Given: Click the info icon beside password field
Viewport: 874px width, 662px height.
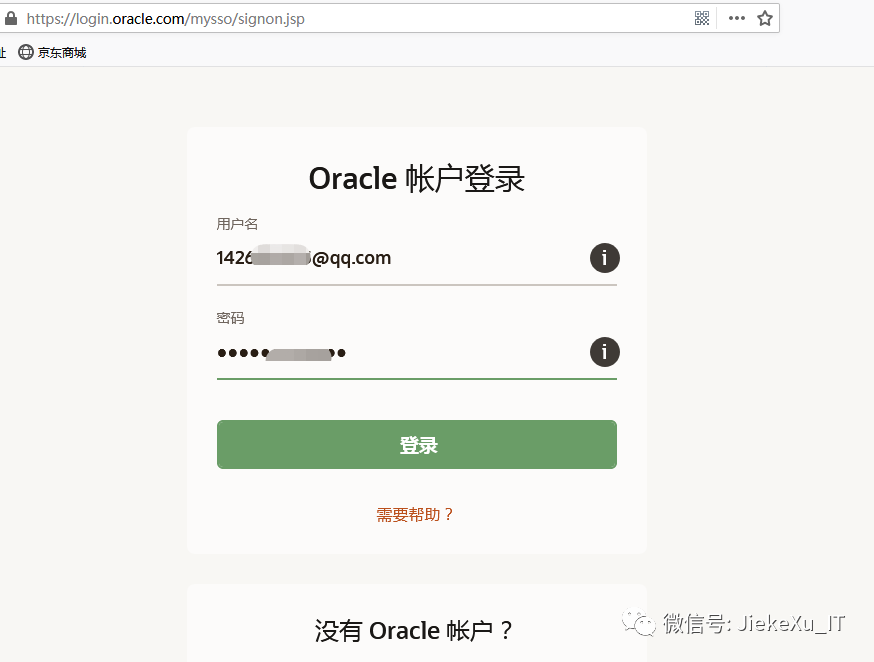Looking at the screenshot, I should (605, 352).
